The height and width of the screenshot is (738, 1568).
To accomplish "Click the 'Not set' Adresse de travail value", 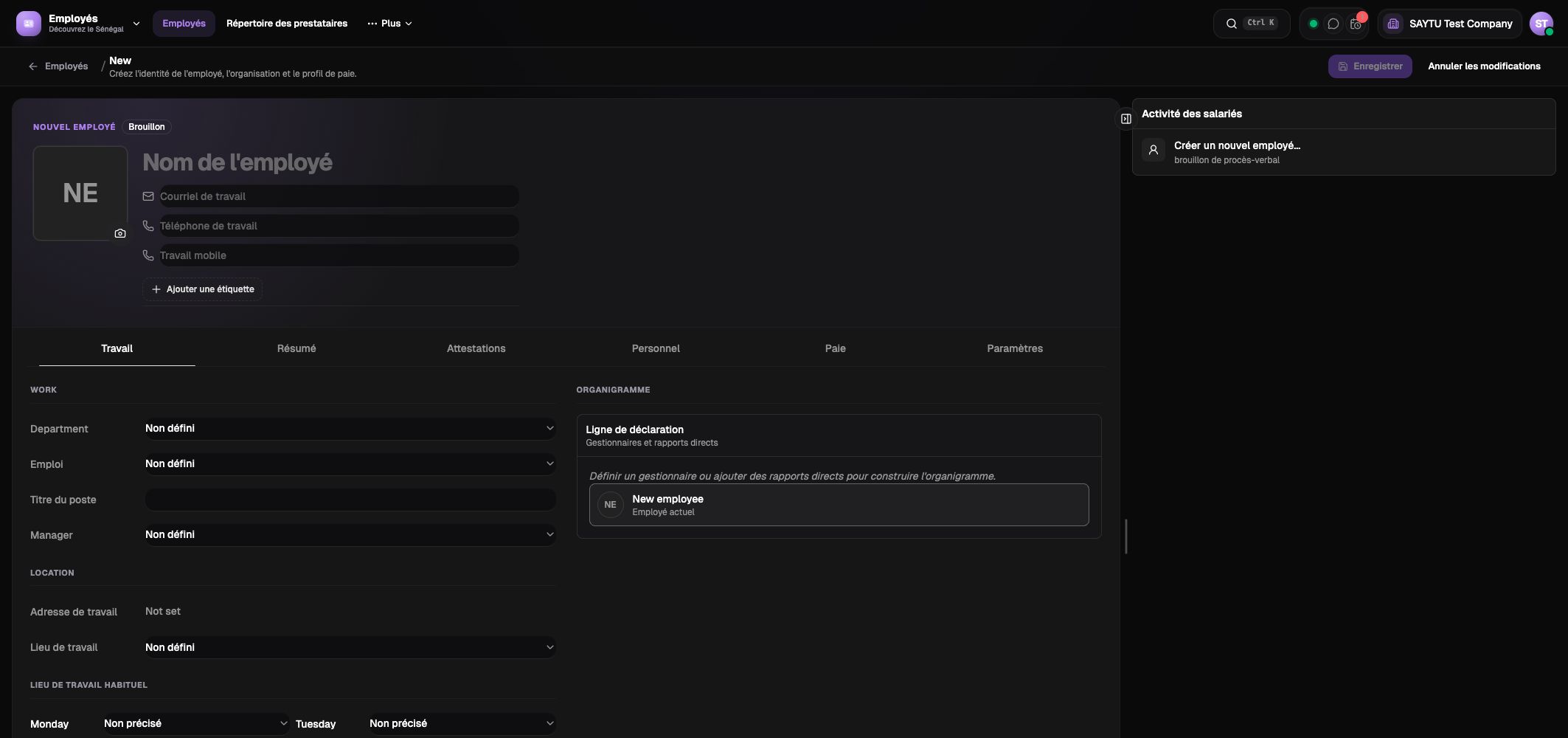I will (163, 612).
